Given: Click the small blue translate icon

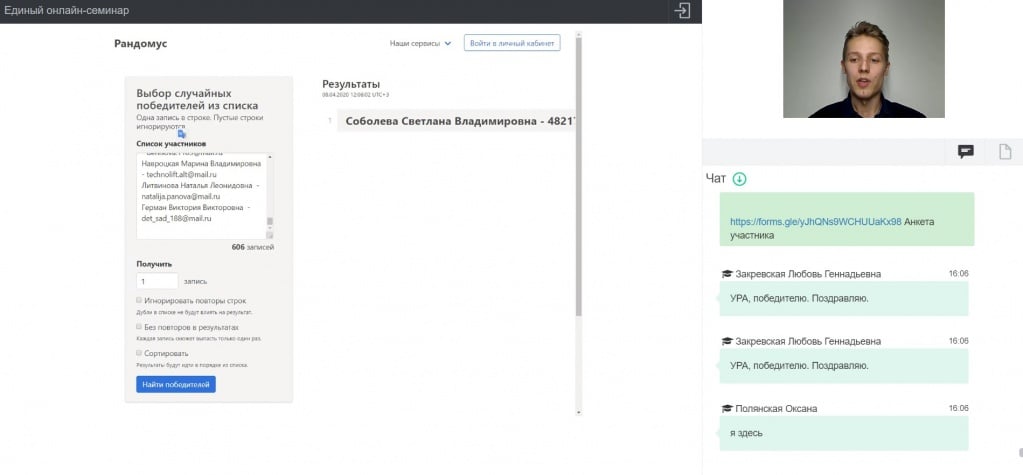Looking at the screenshot, I should tap(182, 133).
